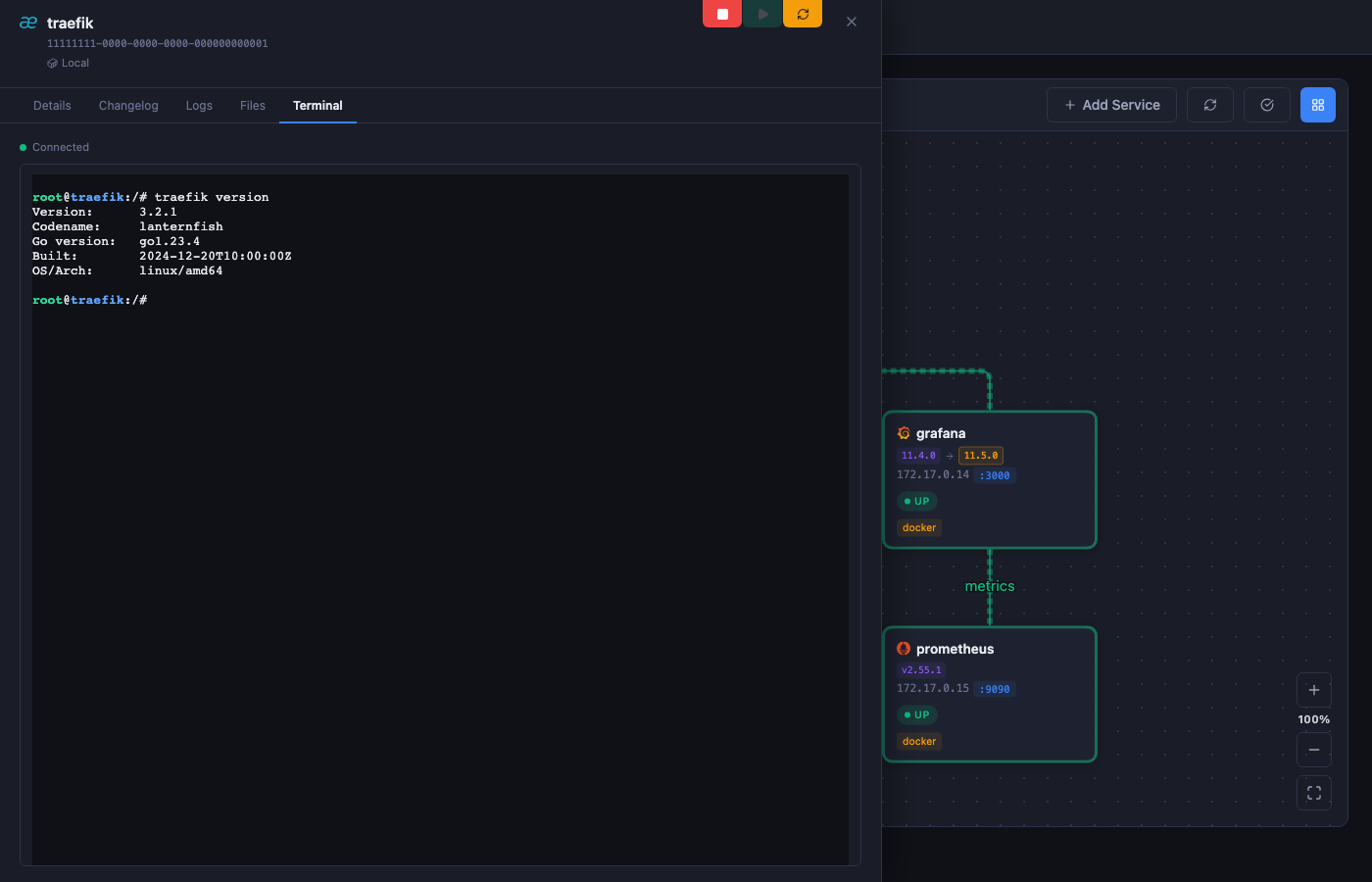Click the Version 3.2.1 terminal line
This screenshot has height=882, width=1372.
tap(105, 212)
